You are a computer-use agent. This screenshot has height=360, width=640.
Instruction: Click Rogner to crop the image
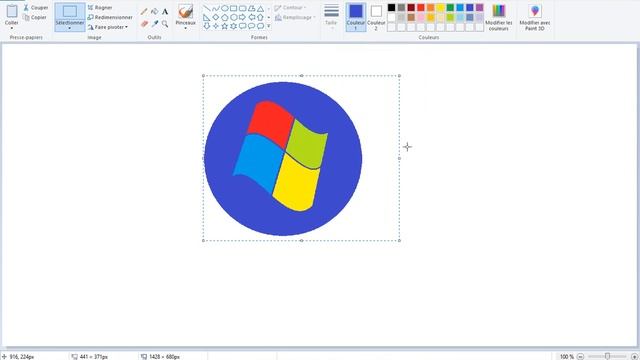(100, 8)
